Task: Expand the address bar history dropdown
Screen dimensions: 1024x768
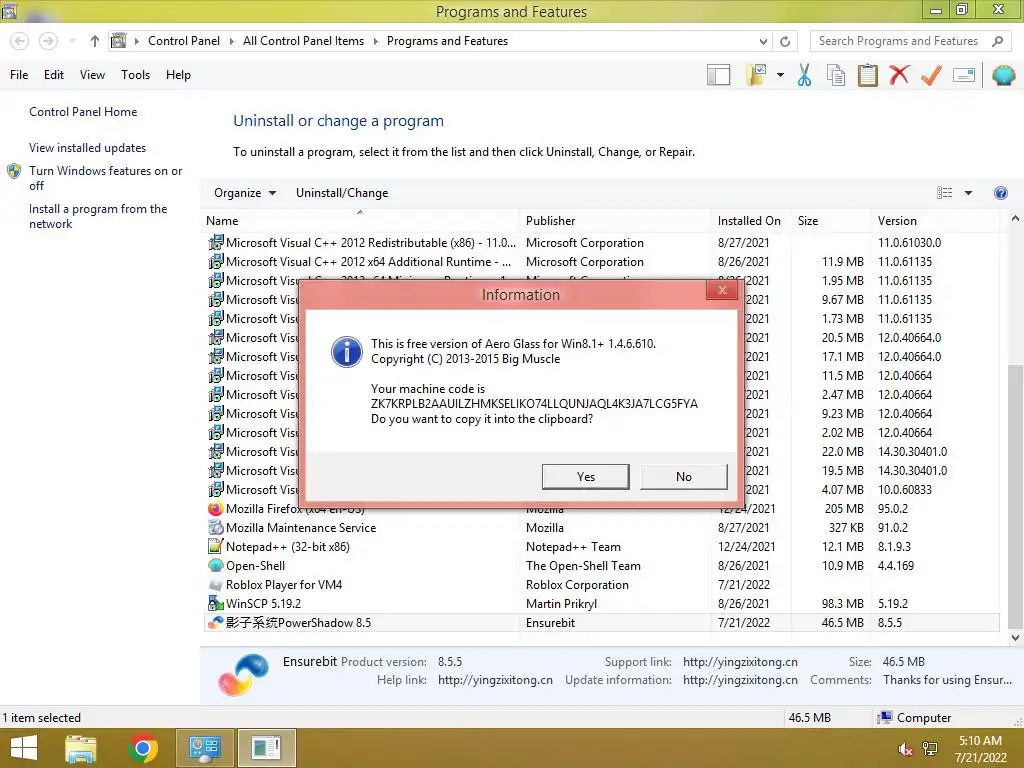Action: point(763,41)
